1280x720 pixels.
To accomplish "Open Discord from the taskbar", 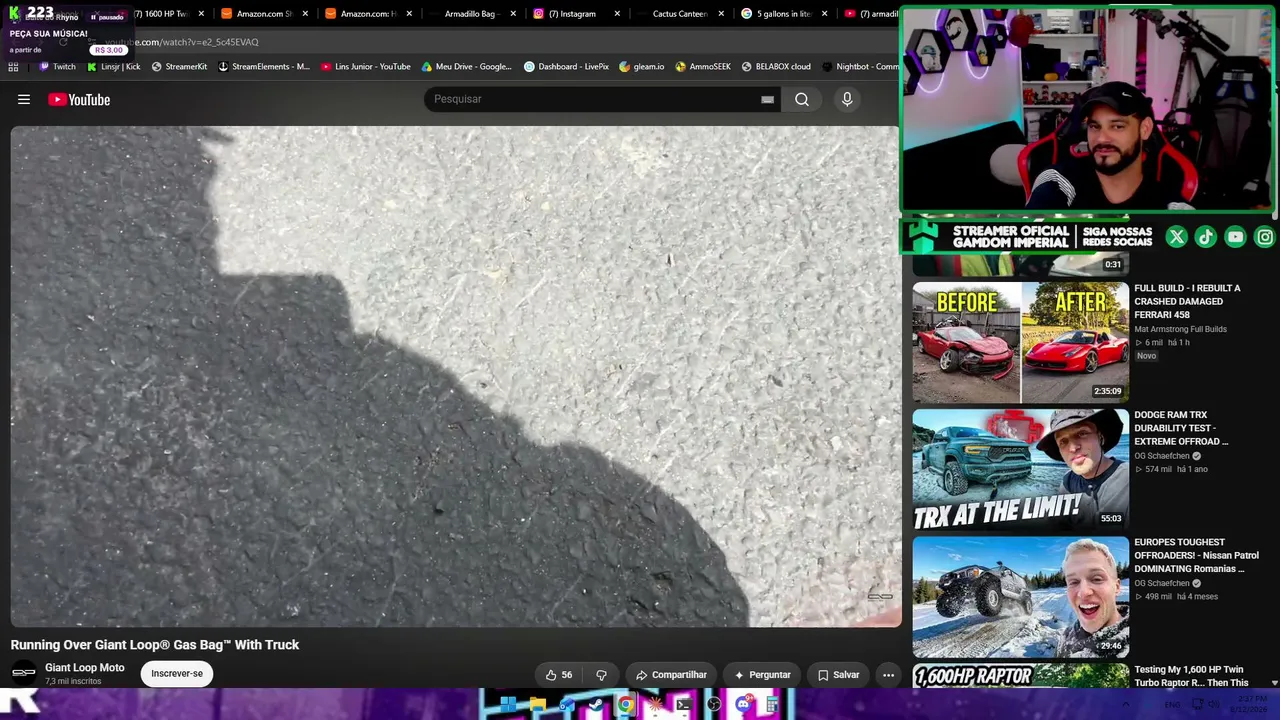I will click(743, 705).
